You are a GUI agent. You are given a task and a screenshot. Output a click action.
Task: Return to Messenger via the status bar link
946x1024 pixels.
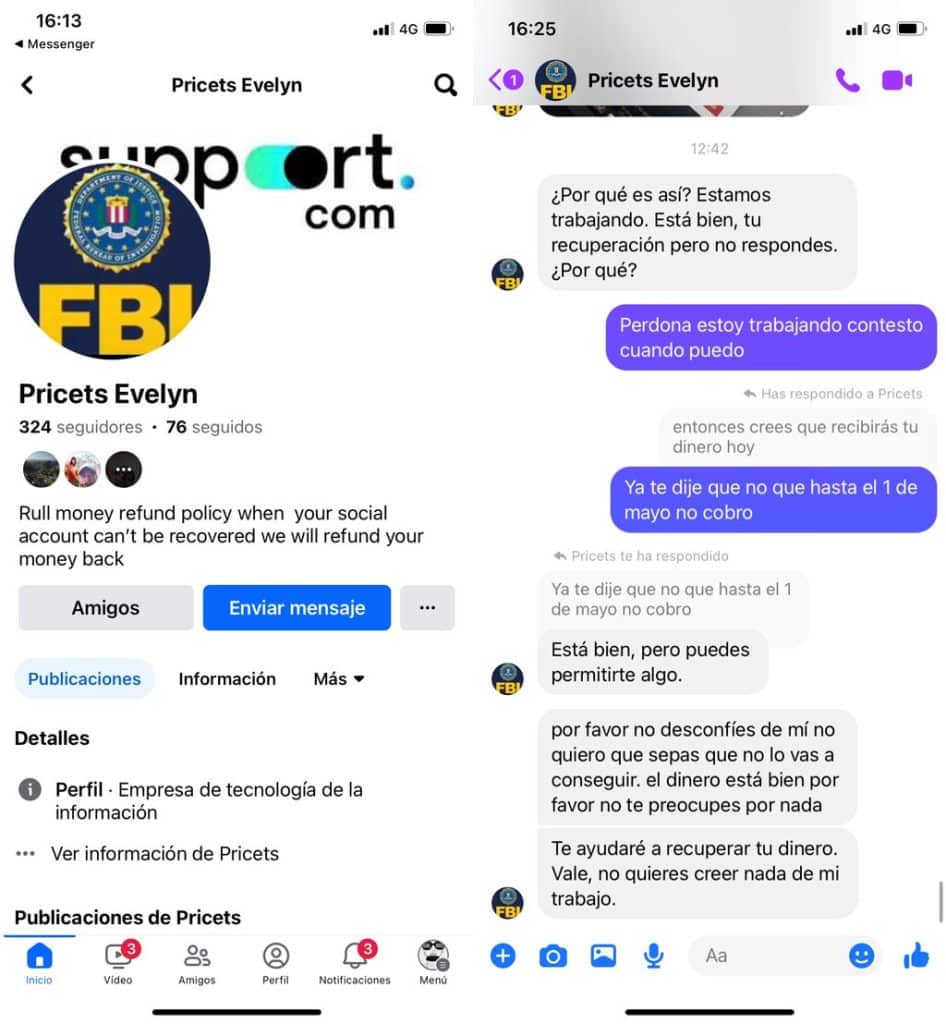(55, 44)
